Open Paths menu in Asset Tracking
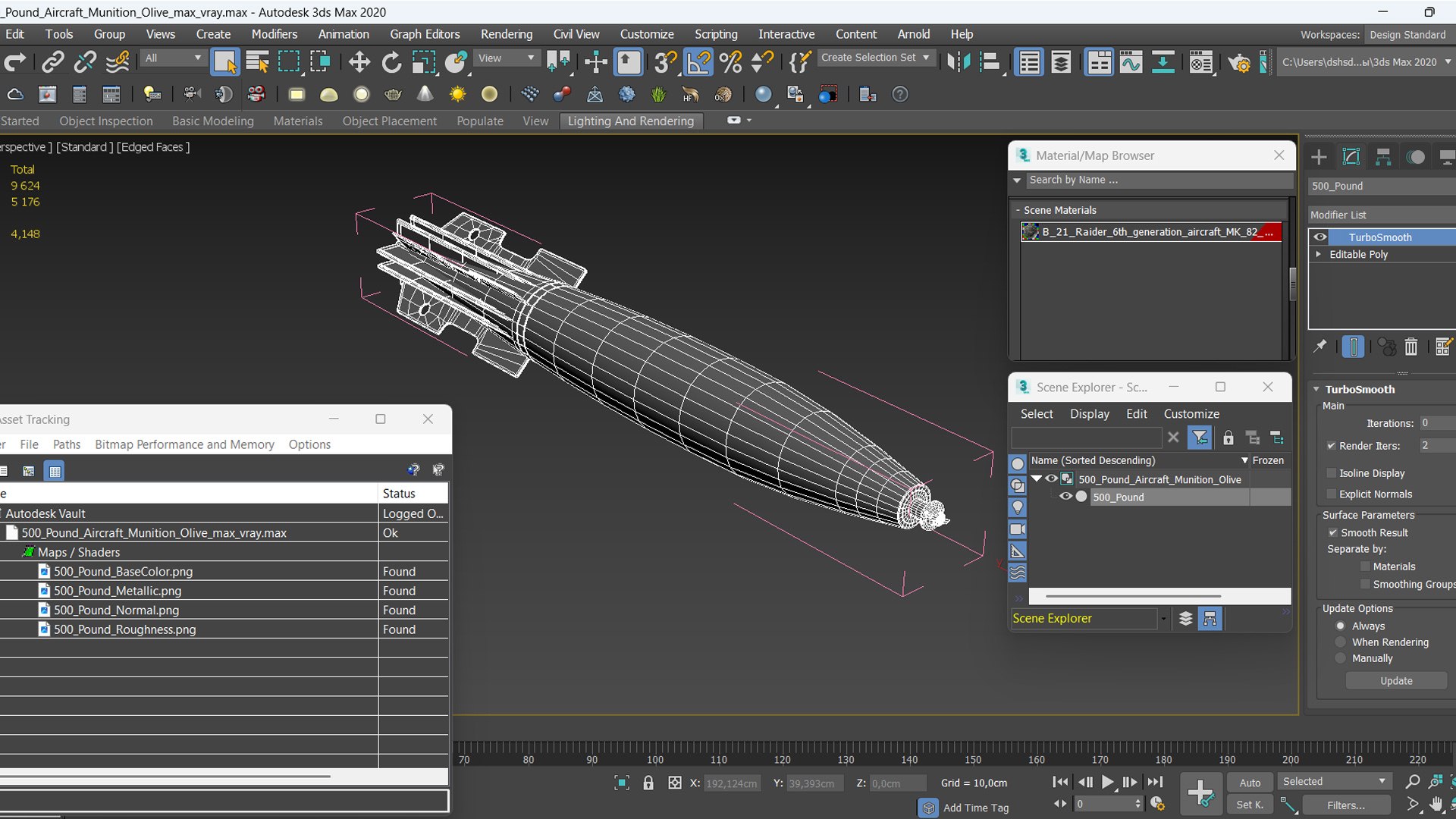This screenshot has width=1456, height=819. pyautogui.click(x=67, y=444)
